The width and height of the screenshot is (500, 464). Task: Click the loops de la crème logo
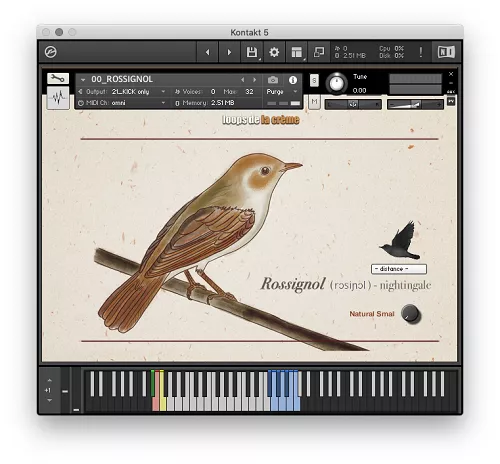261,120
